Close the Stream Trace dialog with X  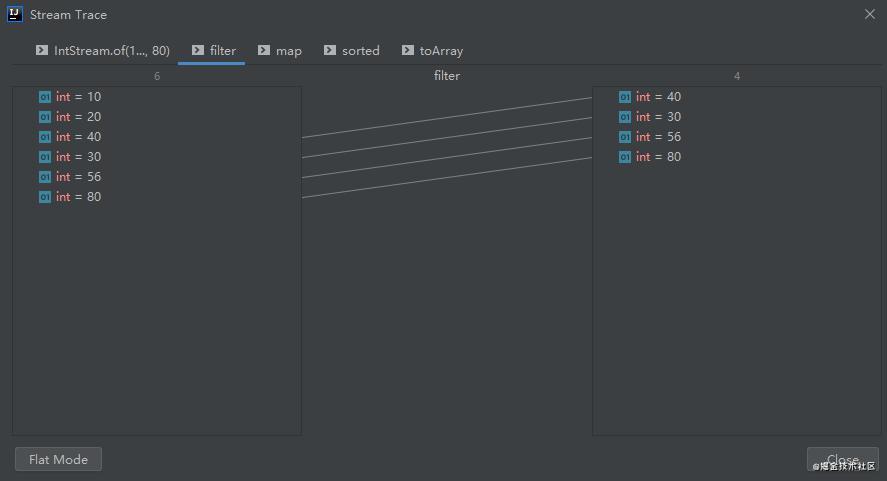(869, 14)
